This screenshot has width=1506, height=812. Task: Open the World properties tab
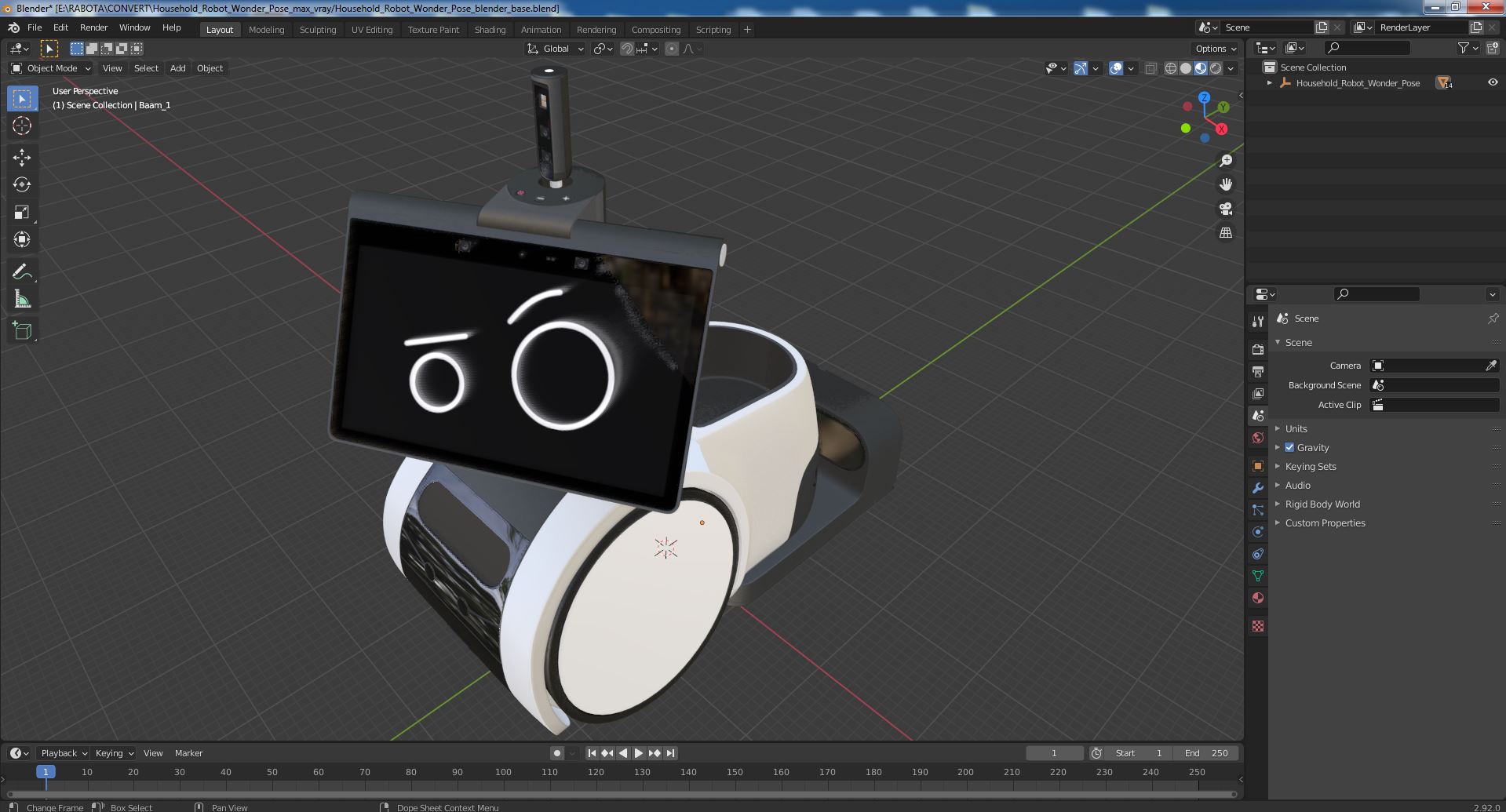(1258, 438)
